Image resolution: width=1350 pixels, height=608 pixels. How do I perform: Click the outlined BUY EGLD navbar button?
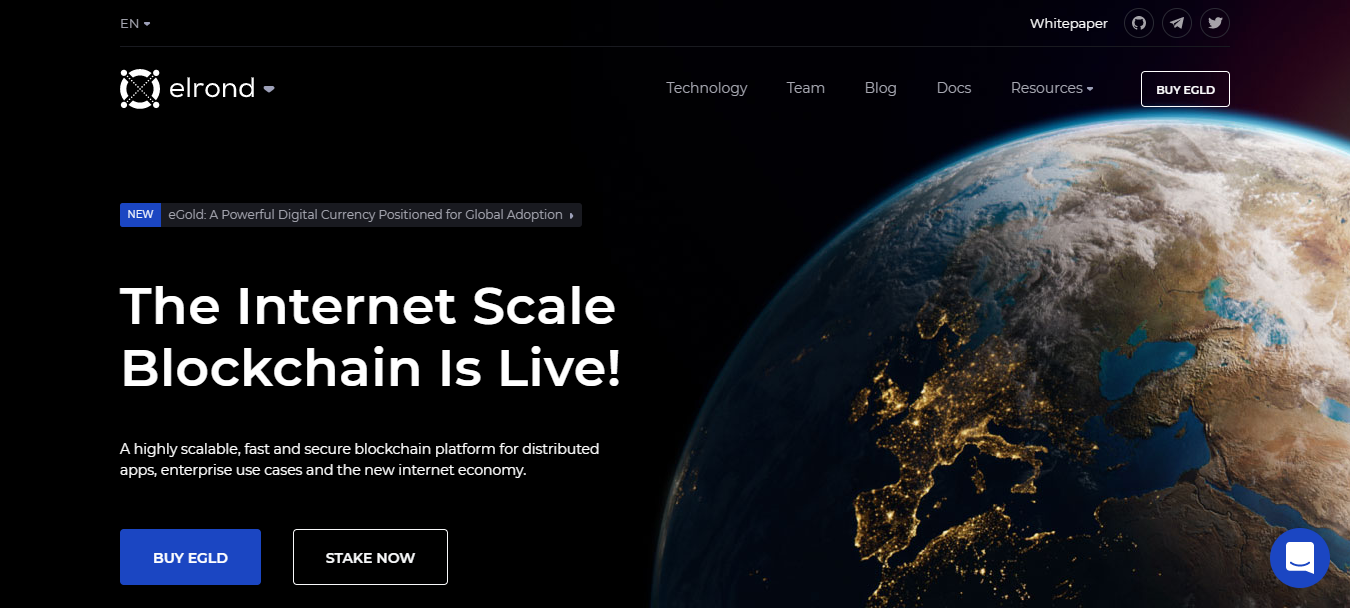(x=1185, y=89)
